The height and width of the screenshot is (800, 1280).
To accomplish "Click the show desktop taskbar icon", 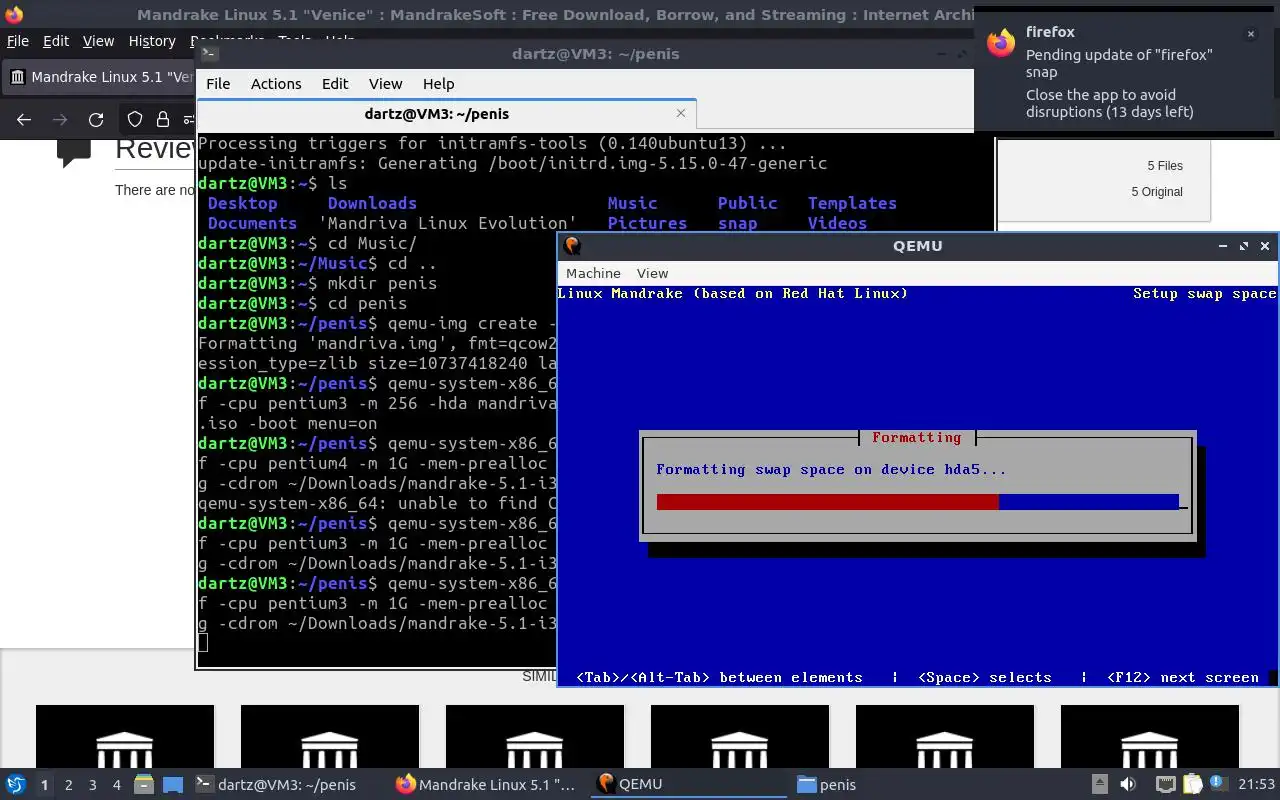I will (173, 784).
